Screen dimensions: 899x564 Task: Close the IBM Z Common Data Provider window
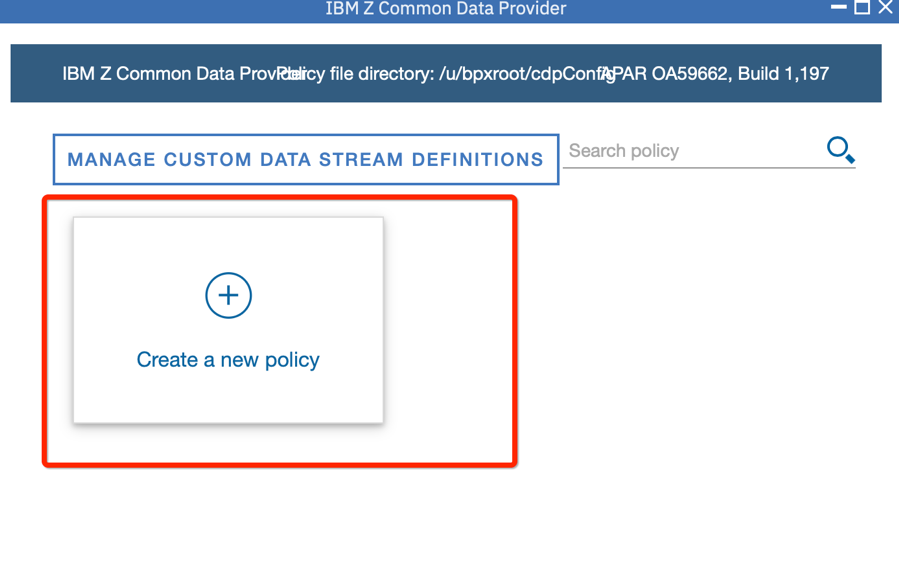886,7
